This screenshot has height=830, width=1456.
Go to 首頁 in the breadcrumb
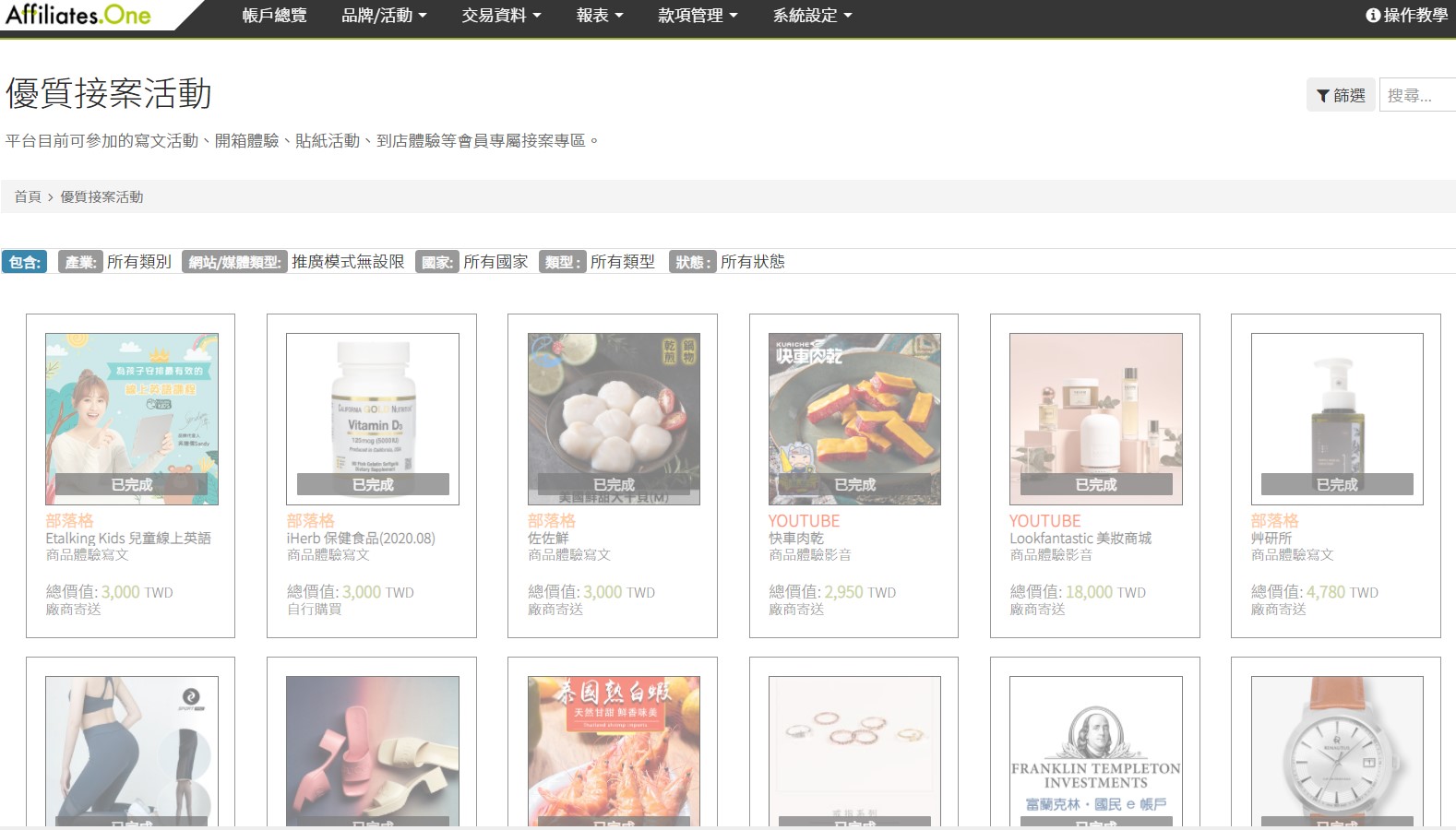point(27,196)
